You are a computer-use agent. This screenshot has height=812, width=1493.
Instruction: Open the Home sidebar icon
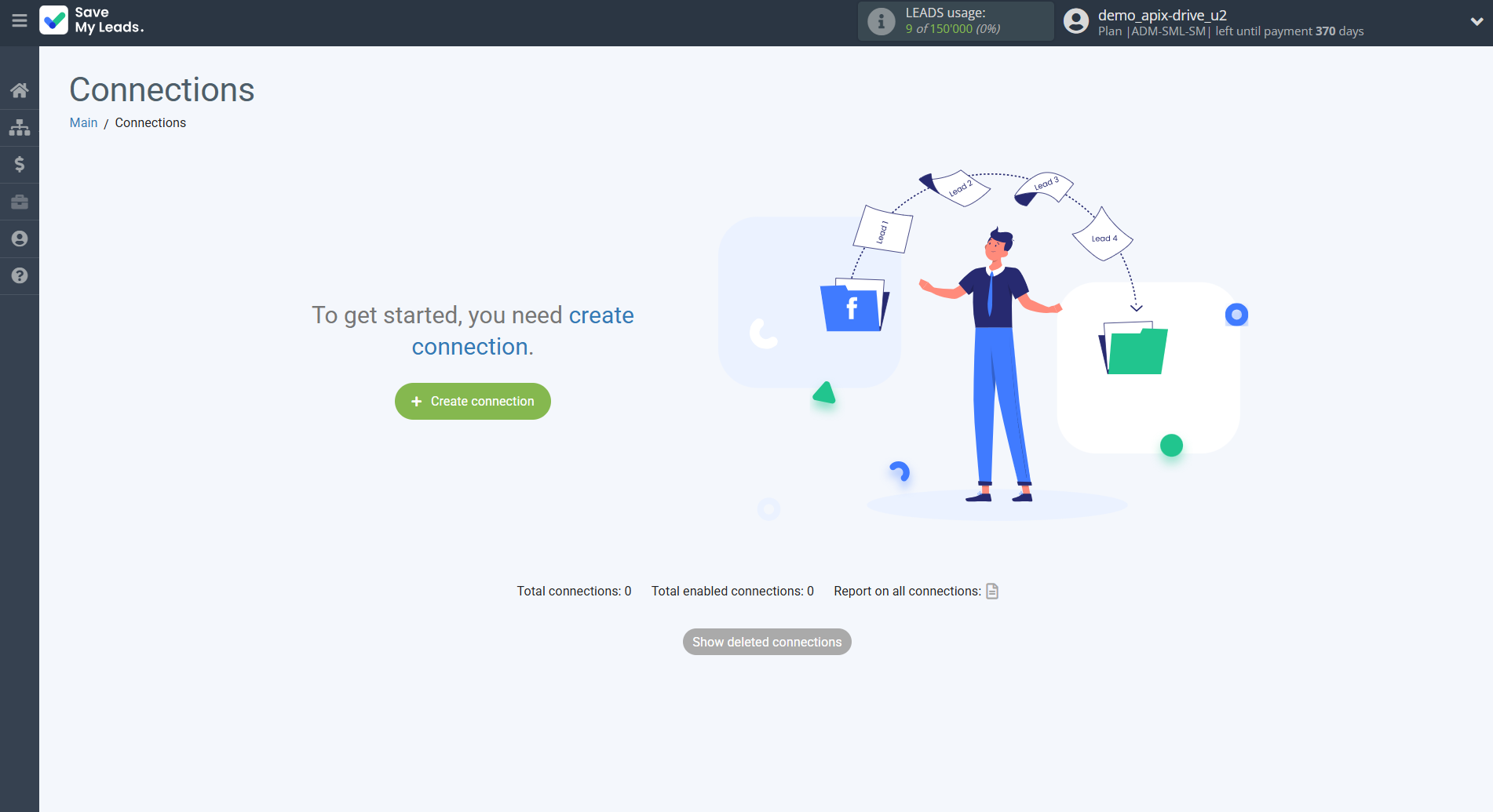(19, 89)
